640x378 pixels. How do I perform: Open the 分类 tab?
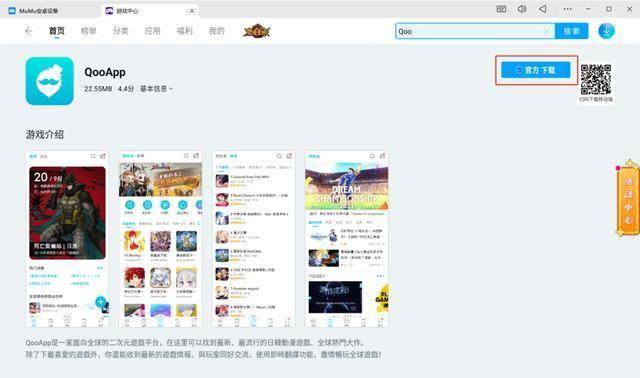click(x=120, y=31)
